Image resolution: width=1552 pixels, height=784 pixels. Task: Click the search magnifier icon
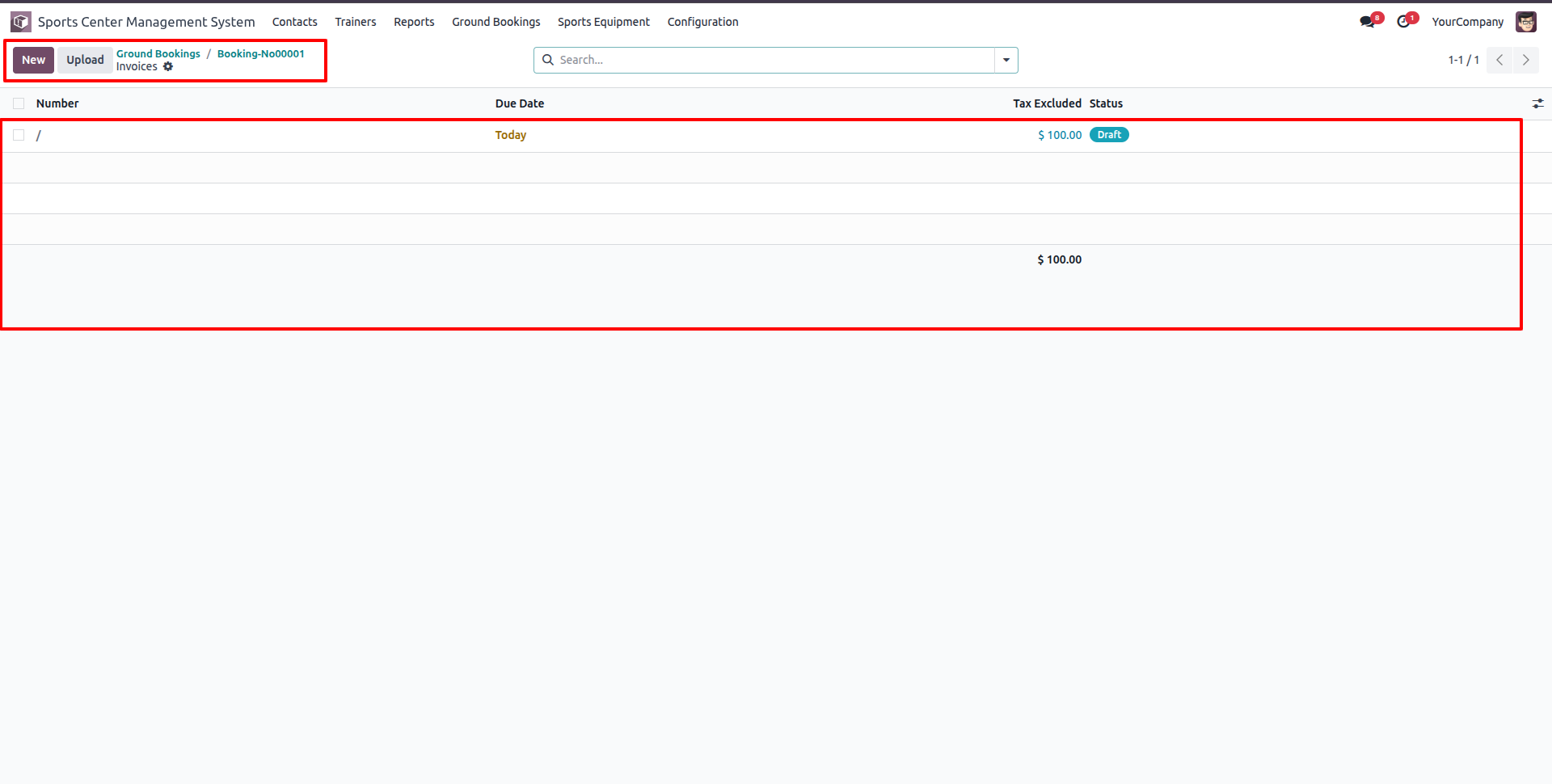(548, 60)
